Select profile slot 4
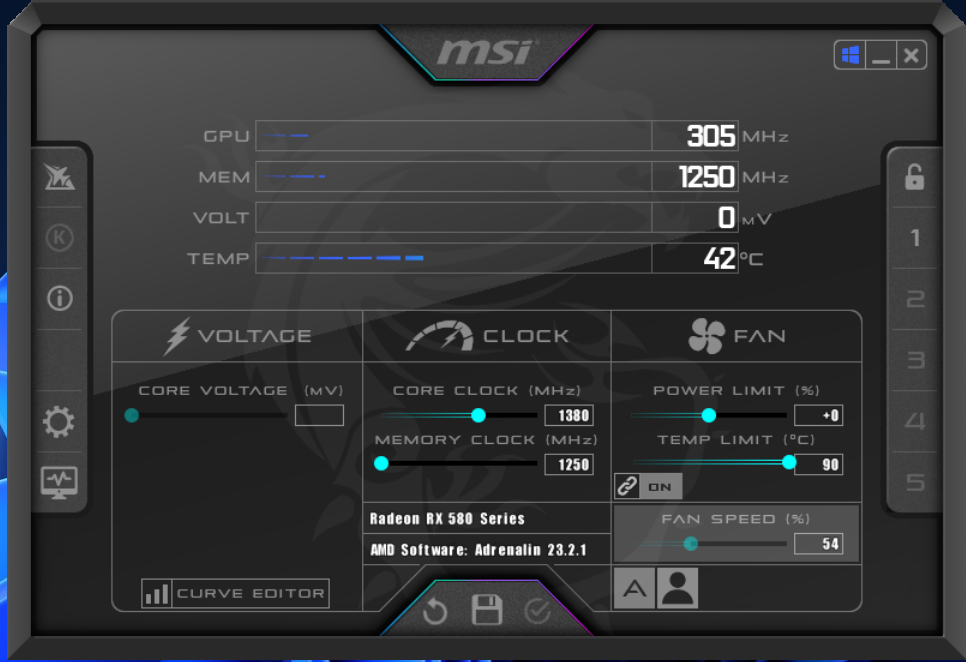The height and width of the screenshot is (662, 966). coord(915,421)
